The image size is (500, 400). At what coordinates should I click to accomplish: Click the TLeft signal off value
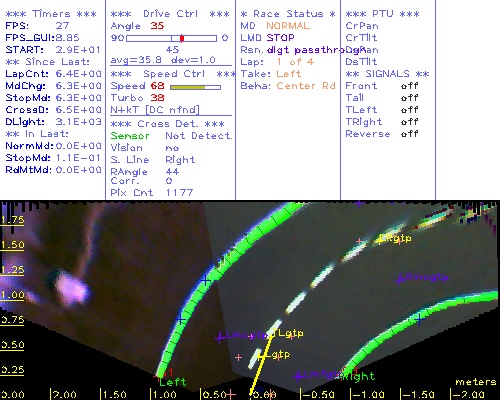410,110
